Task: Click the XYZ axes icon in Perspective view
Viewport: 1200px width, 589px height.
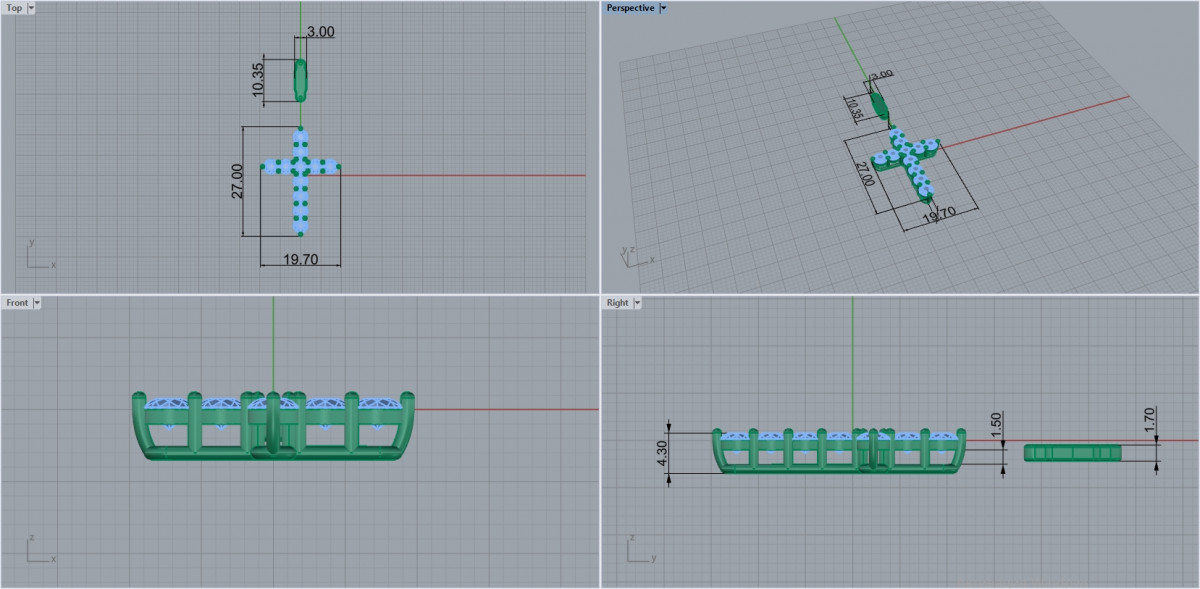Action: (634, 255)
